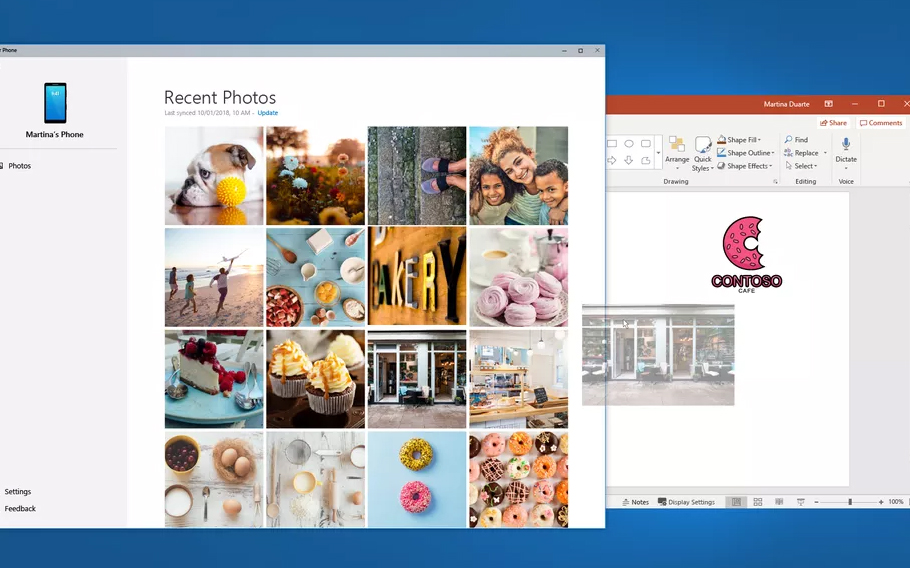Image resolution: width=910 pixels, height=568 pixels.
Task: Switch to Slide Sorter view
Action: [758, 502]
